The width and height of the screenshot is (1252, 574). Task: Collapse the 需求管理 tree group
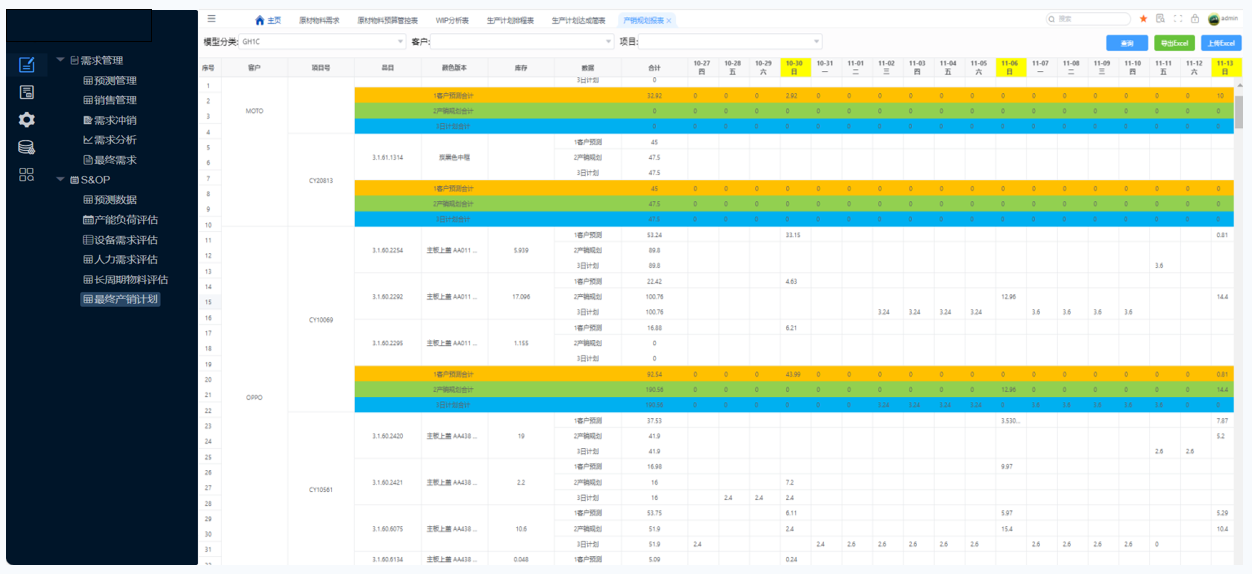pos(60,60)
